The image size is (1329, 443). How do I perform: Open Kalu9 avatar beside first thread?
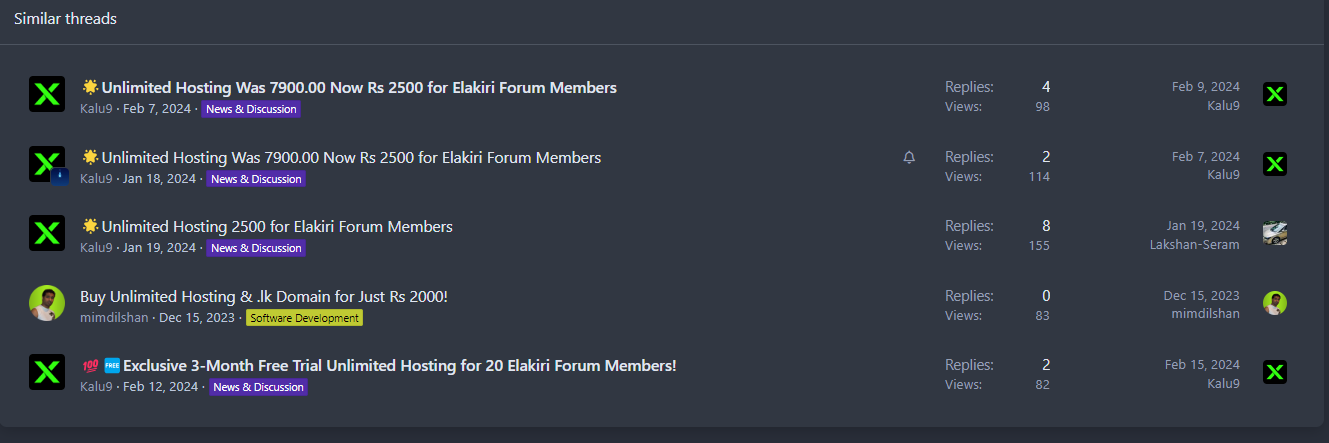tap(47, 94)
